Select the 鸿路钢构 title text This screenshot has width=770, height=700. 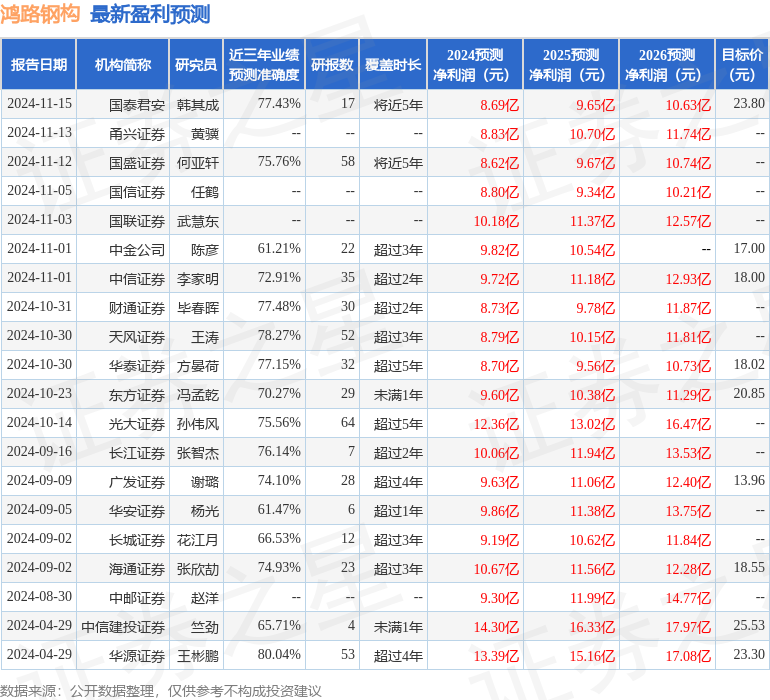point(40,13)
